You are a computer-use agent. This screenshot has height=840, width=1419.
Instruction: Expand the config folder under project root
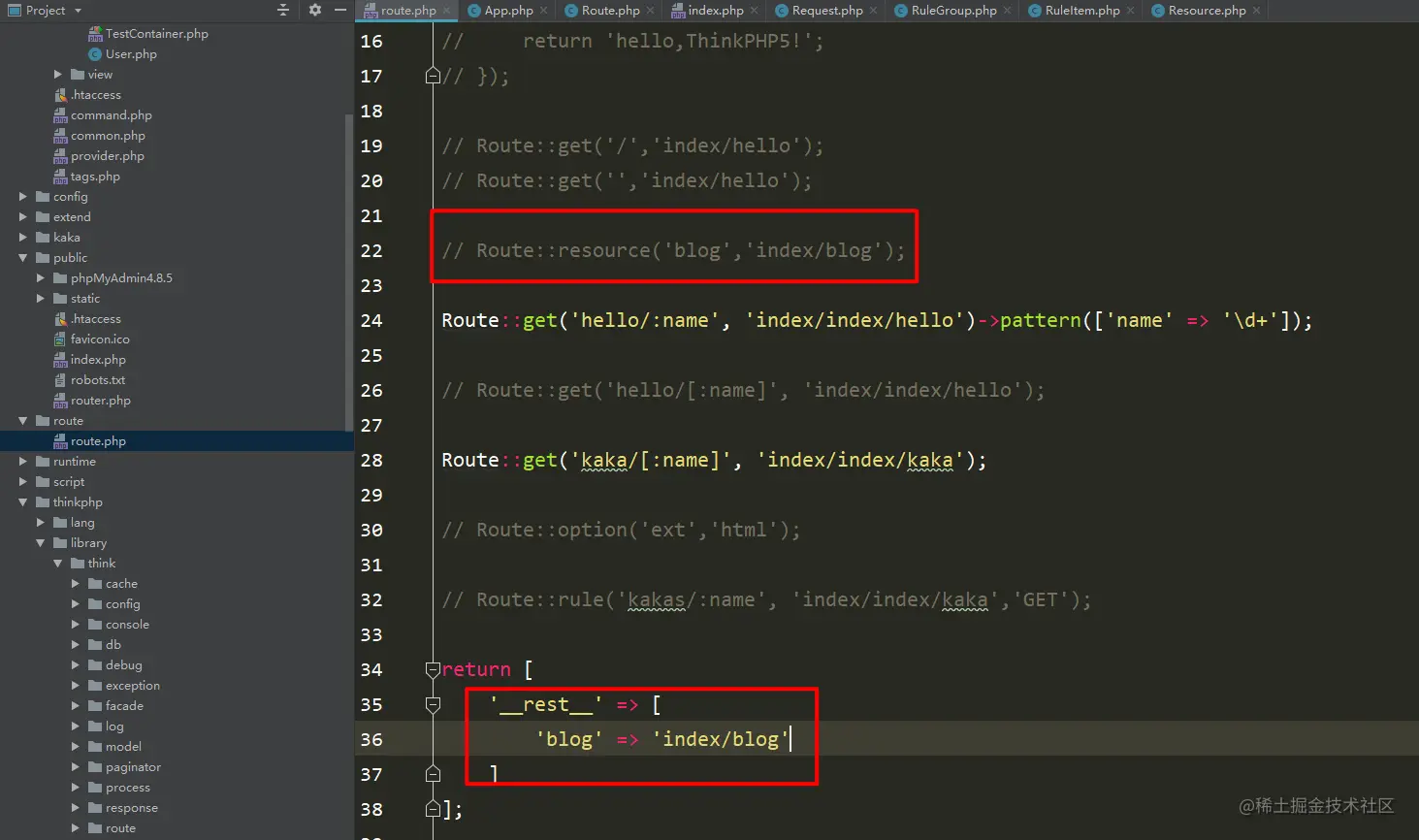click(x=23, y=197)
